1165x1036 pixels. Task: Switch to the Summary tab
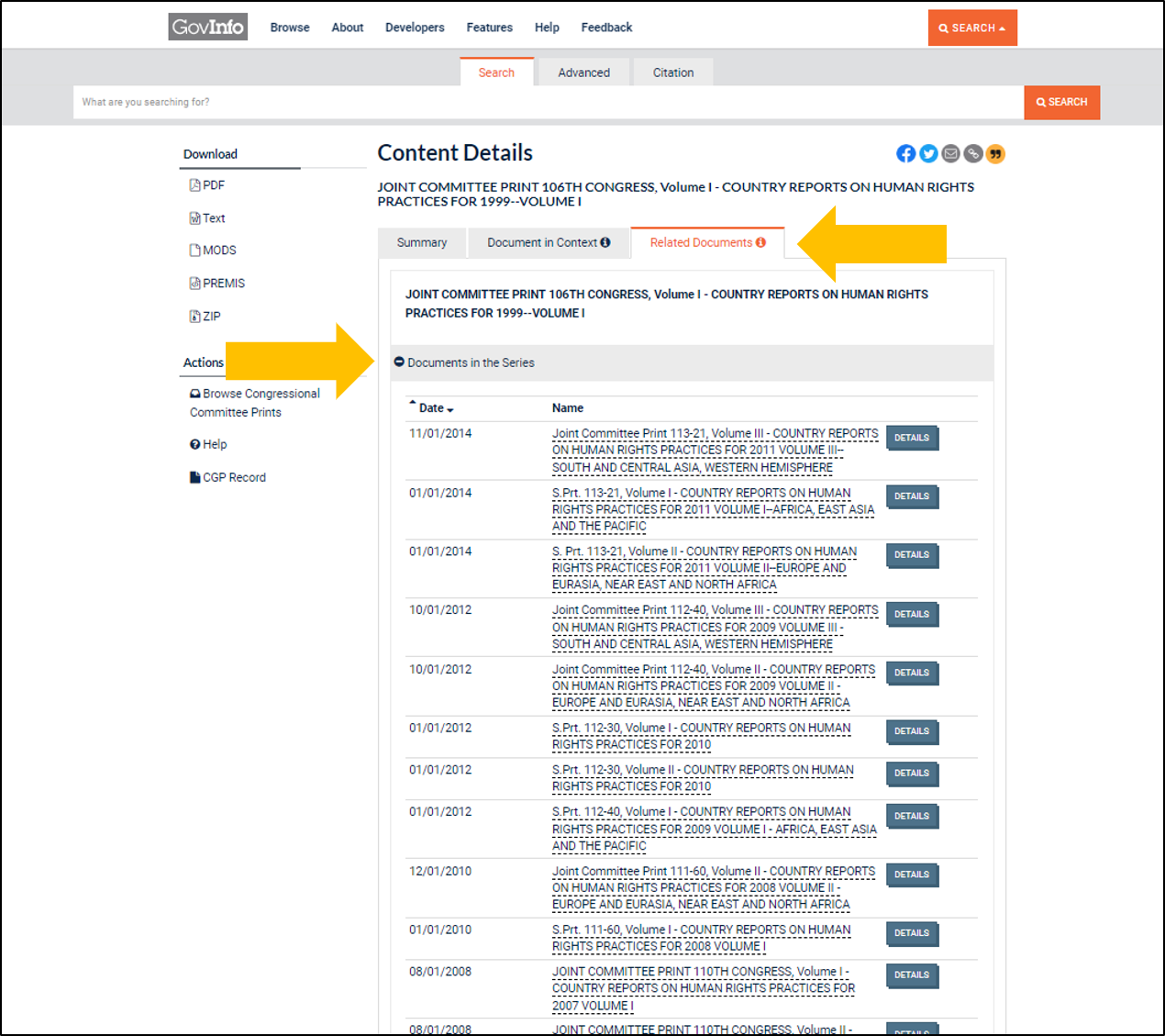[422, 242]
